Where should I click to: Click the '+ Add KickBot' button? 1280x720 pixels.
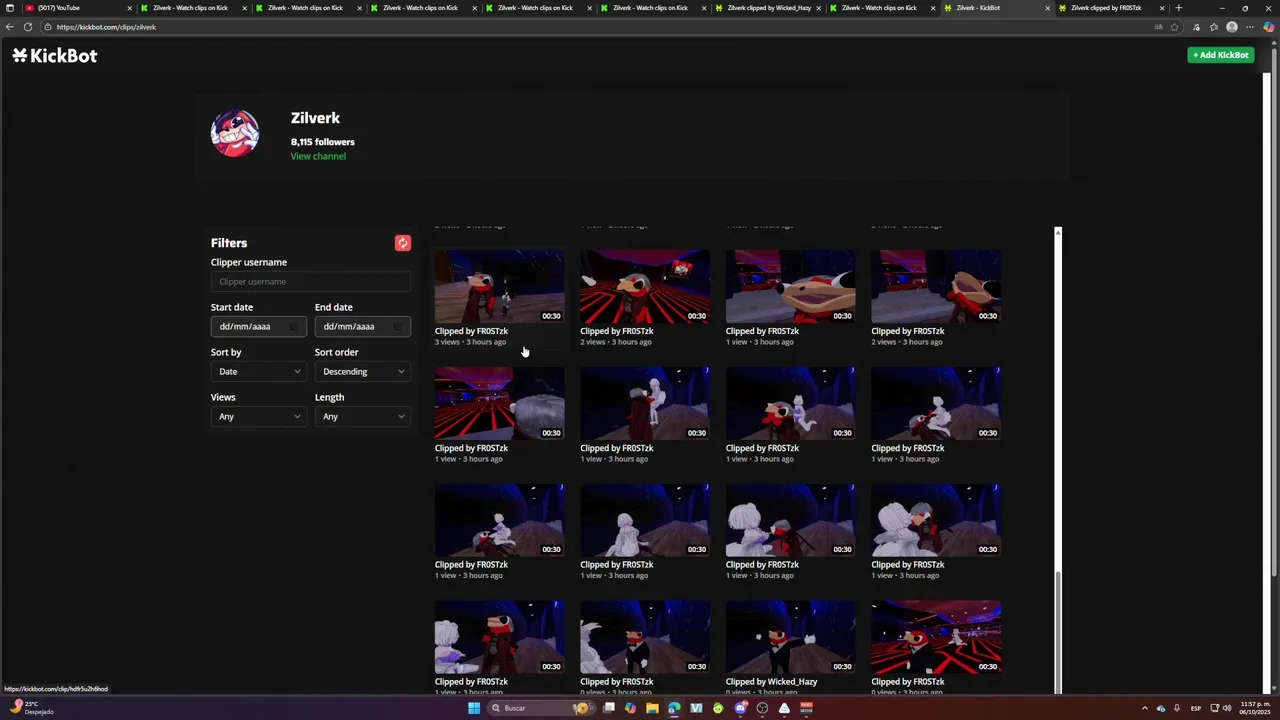tap(1221, 55)
